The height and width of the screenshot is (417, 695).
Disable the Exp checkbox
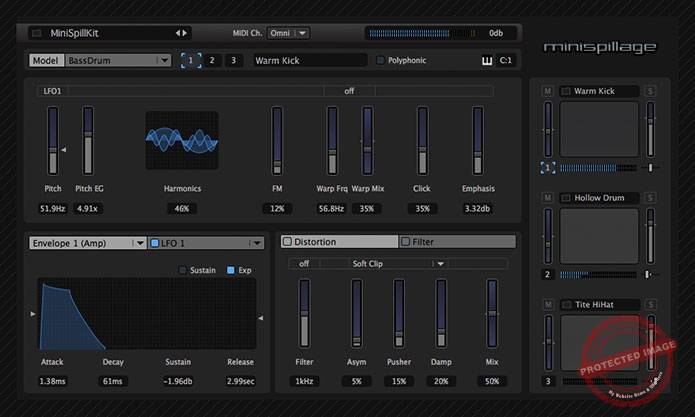pyautogui.click(x=230, y=270)
